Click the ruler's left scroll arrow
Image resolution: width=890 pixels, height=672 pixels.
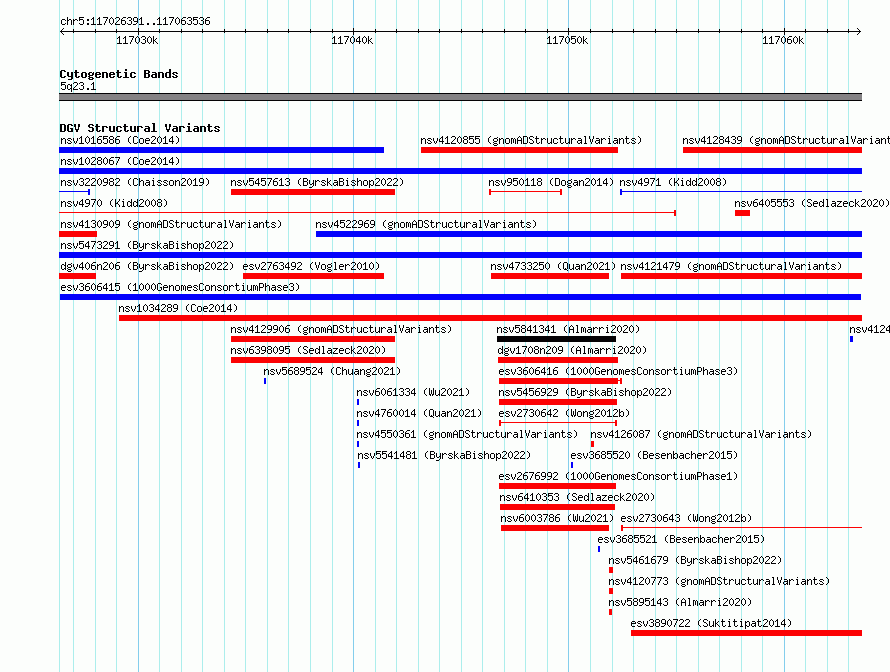pos(62,31)
